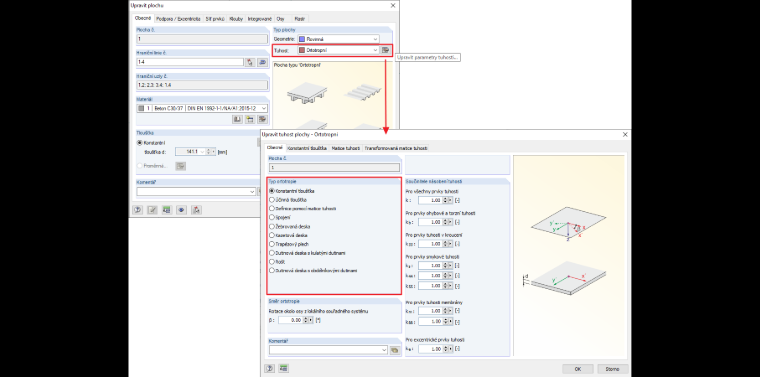Click the edit icon in Upravit plochu footer
The height and width of the screenshot is (377, 760).
click(152, 210)
